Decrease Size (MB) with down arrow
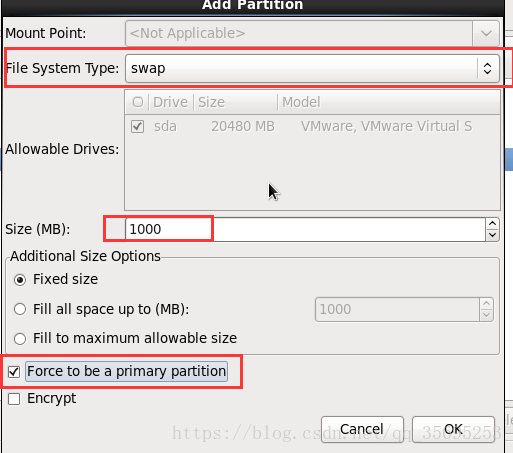This screenshot has height=453, width=513. click(x=492, y=235)
